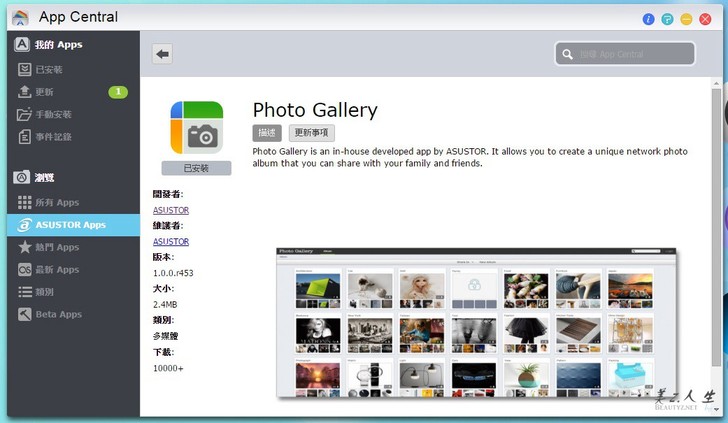Browse 所有 Apps category

coord(57,203)
